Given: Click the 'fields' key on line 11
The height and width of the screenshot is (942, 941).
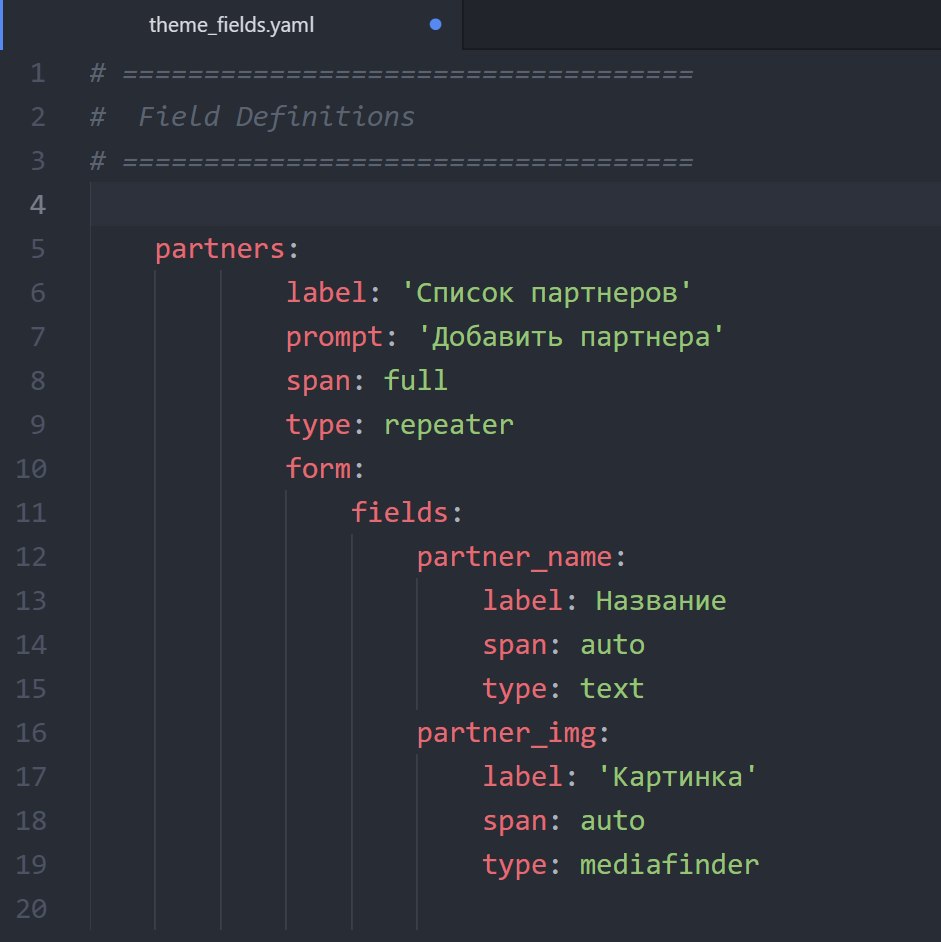Looking at the screenshot, I should 400,512.
